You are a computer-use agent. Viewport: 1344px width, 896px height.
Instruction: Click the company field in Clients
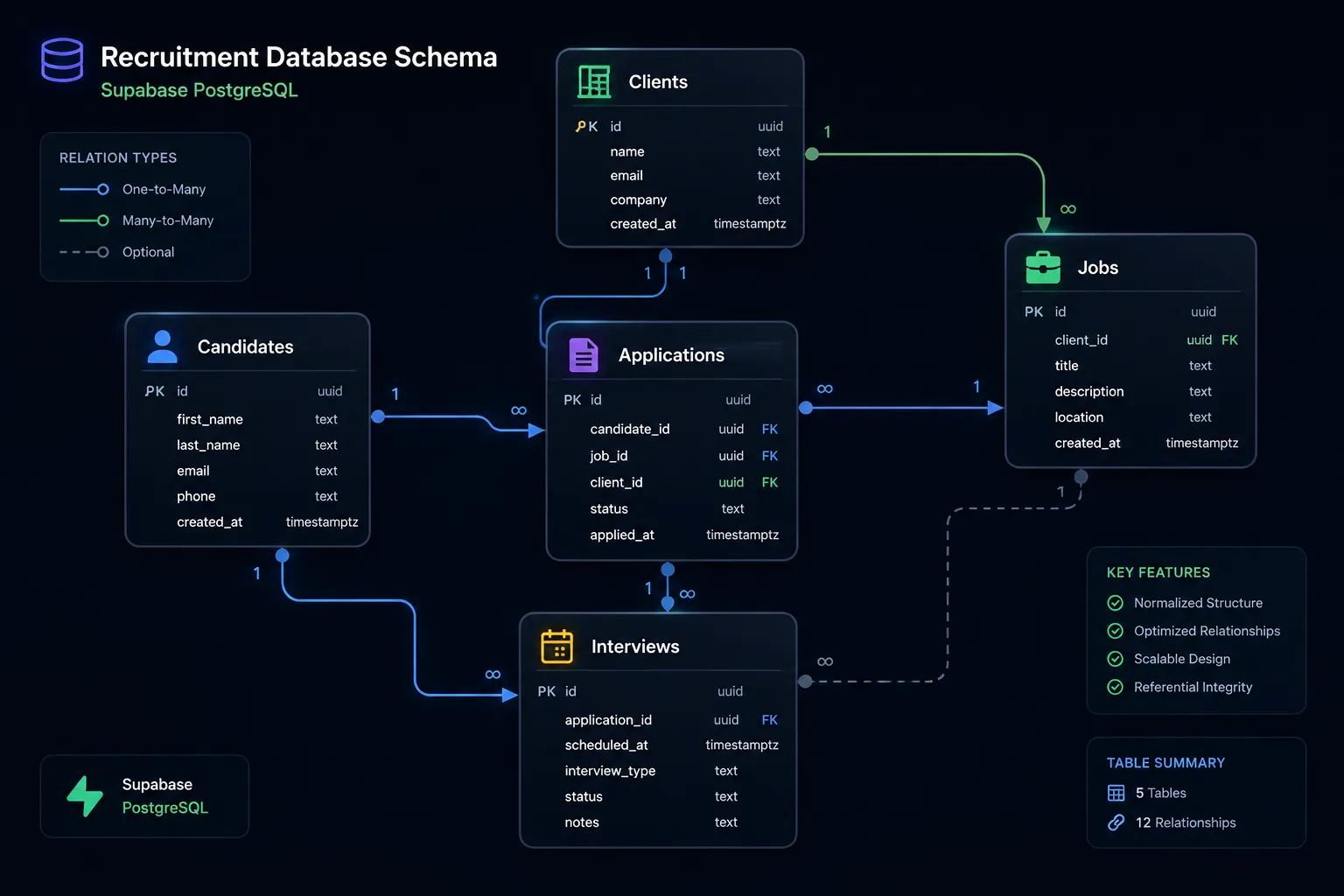click(639, 199)
